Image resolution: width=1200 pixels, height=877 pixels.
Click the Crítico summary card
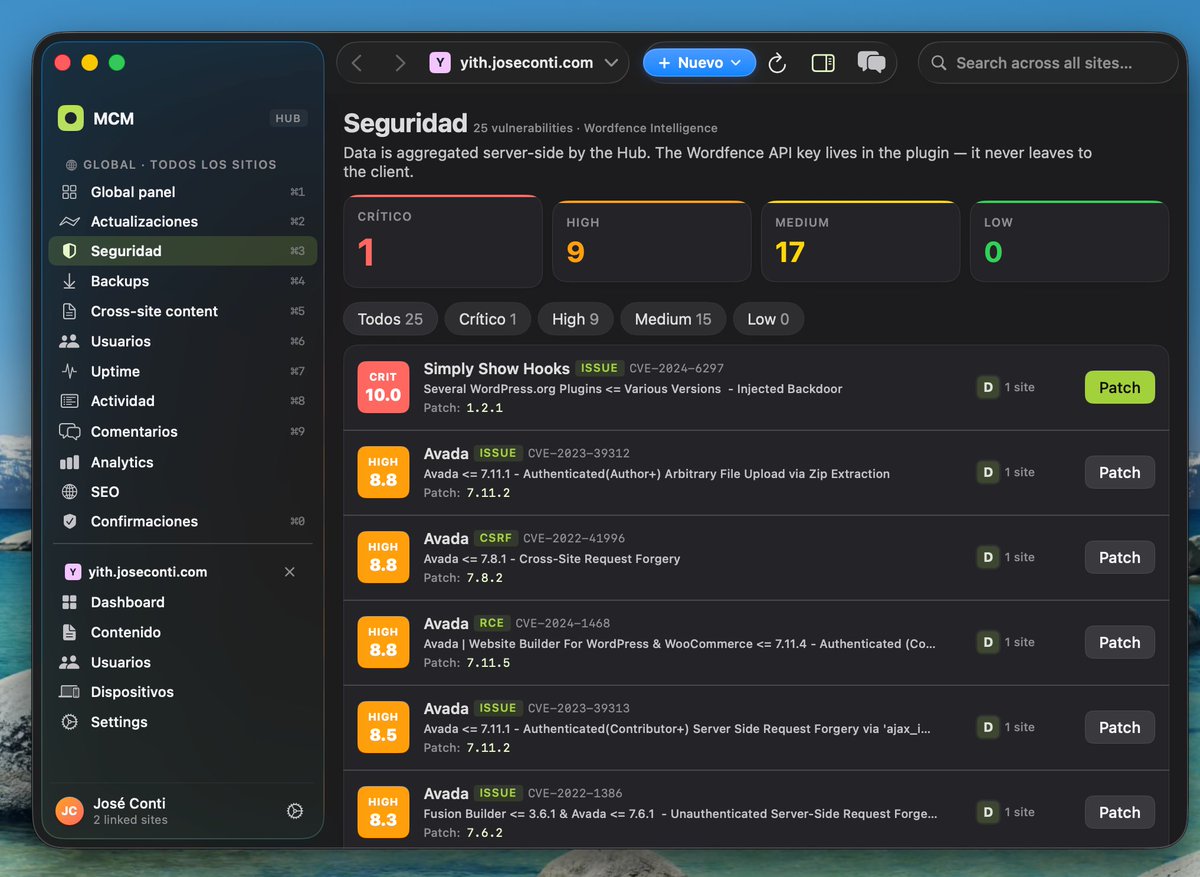[x=443, y=242]
